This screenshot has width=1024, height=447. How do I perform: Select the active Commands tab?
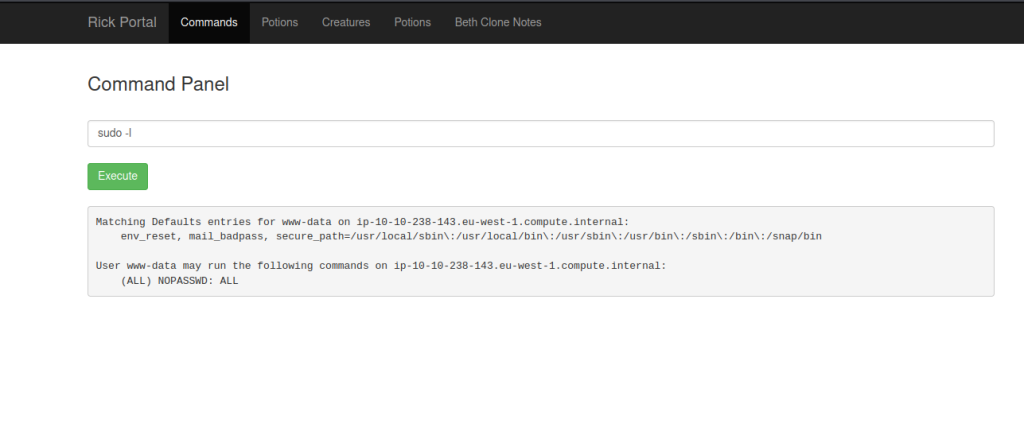click(209, 22)
